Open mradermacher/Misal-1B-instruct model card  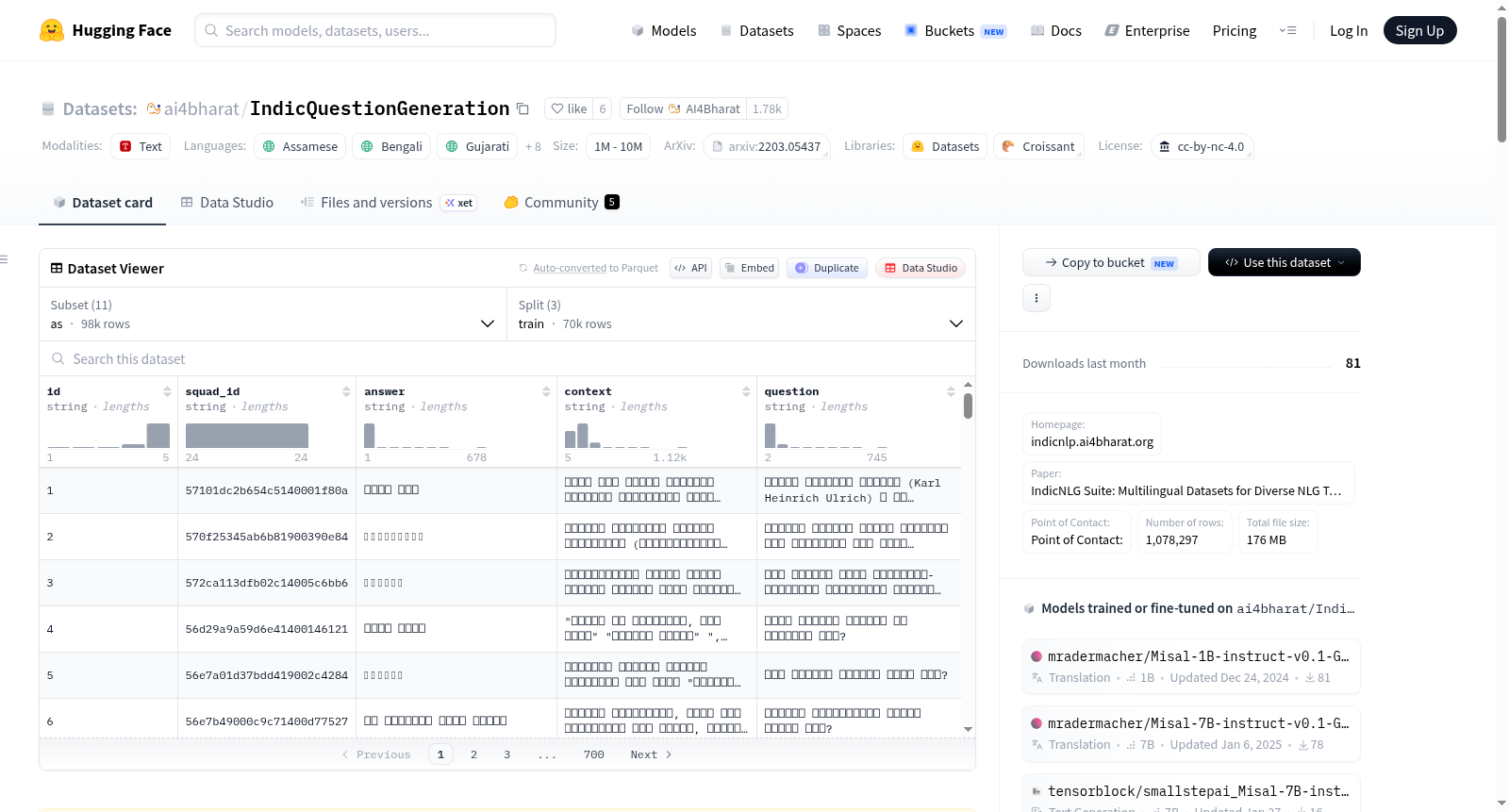[x=1191, y=666]
